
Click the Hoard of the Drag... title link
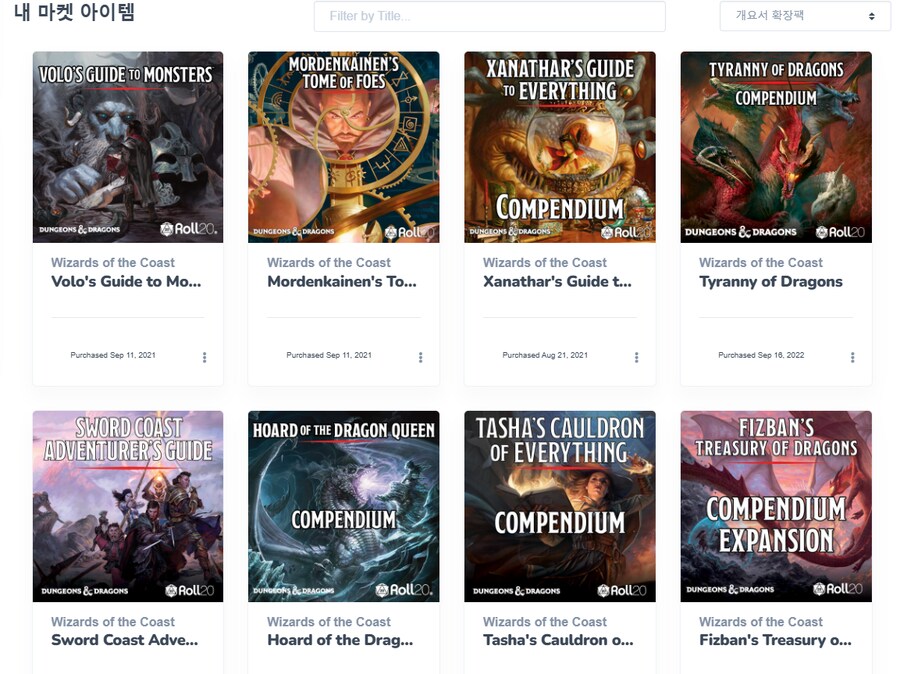tap(340, 640)
